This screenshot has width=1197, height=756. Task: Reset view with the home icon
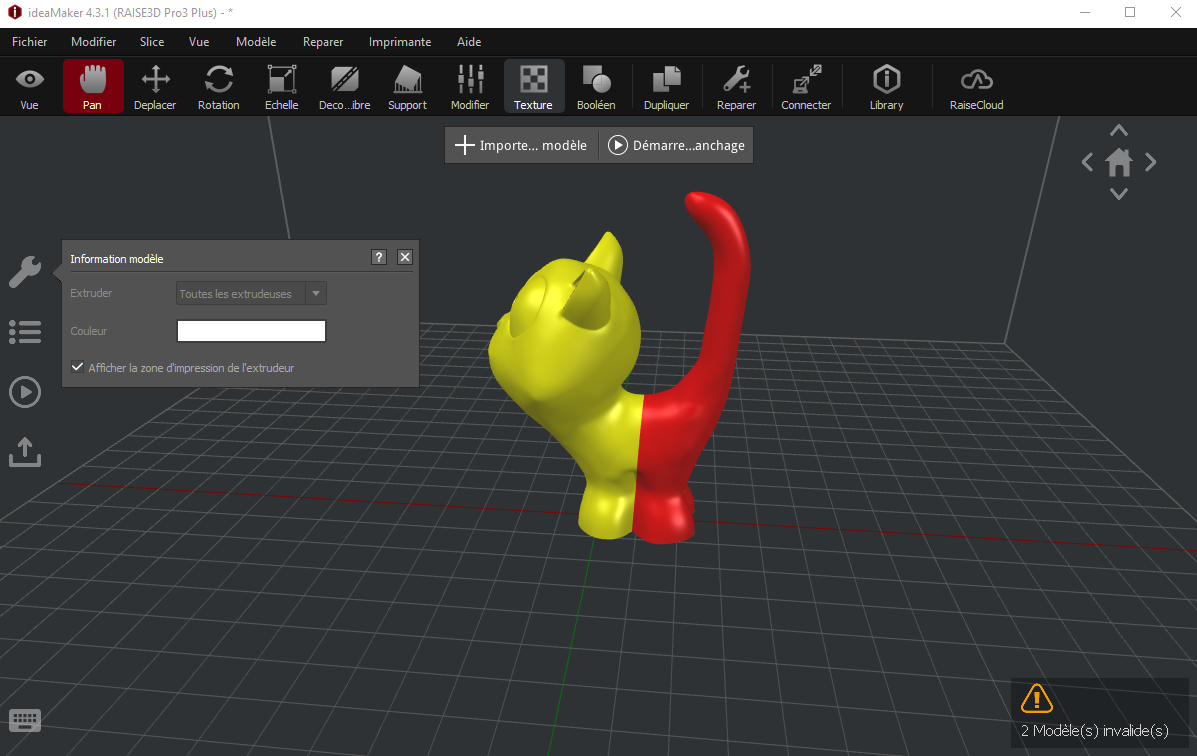point(1119,162)
